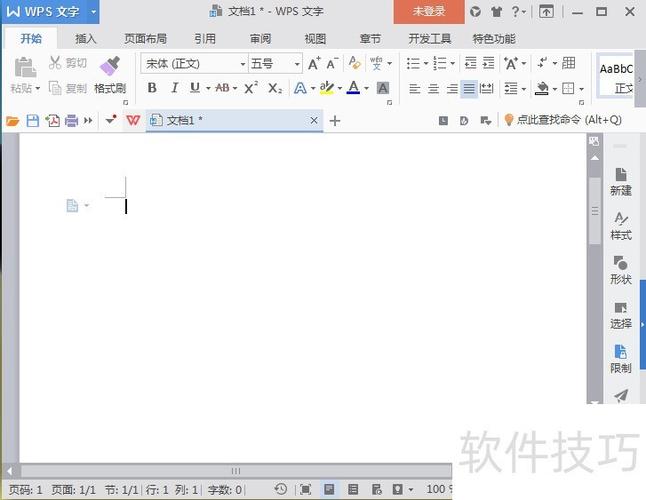Screen dimensions: 646x500
Task: Click the superscript X² icon
Action: [251, 88]
